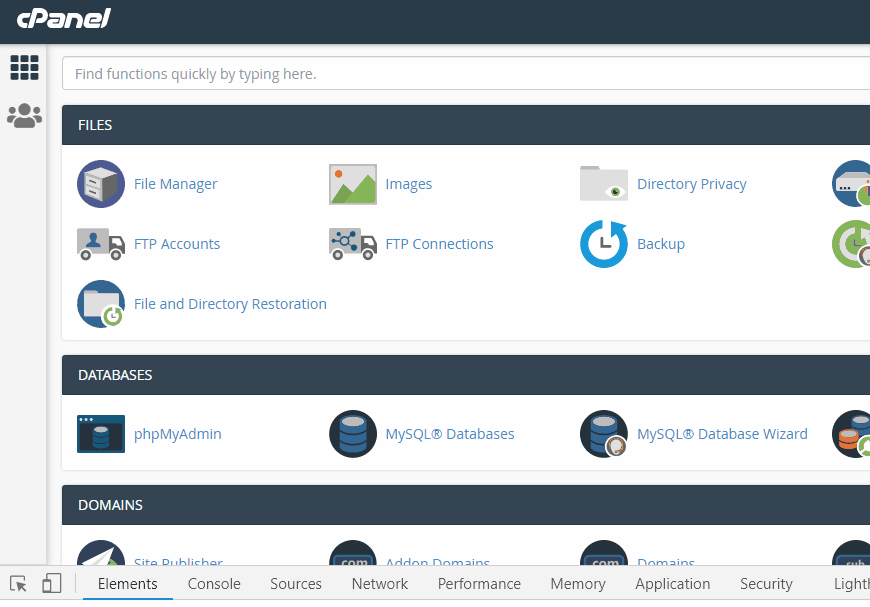The image size is (870, 607).
Task: Focus the Find functions search field
Action: coord(466,73)
